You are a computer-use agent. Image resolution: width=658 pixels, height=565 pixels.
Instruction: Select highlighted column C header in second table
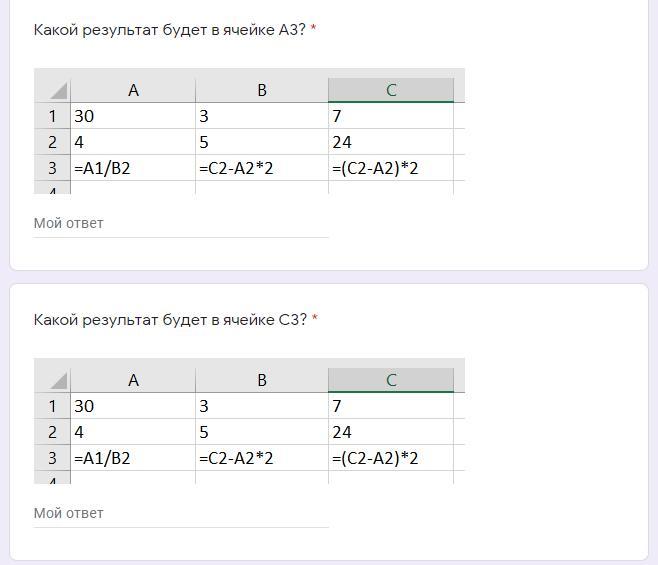tap(391, 380)
